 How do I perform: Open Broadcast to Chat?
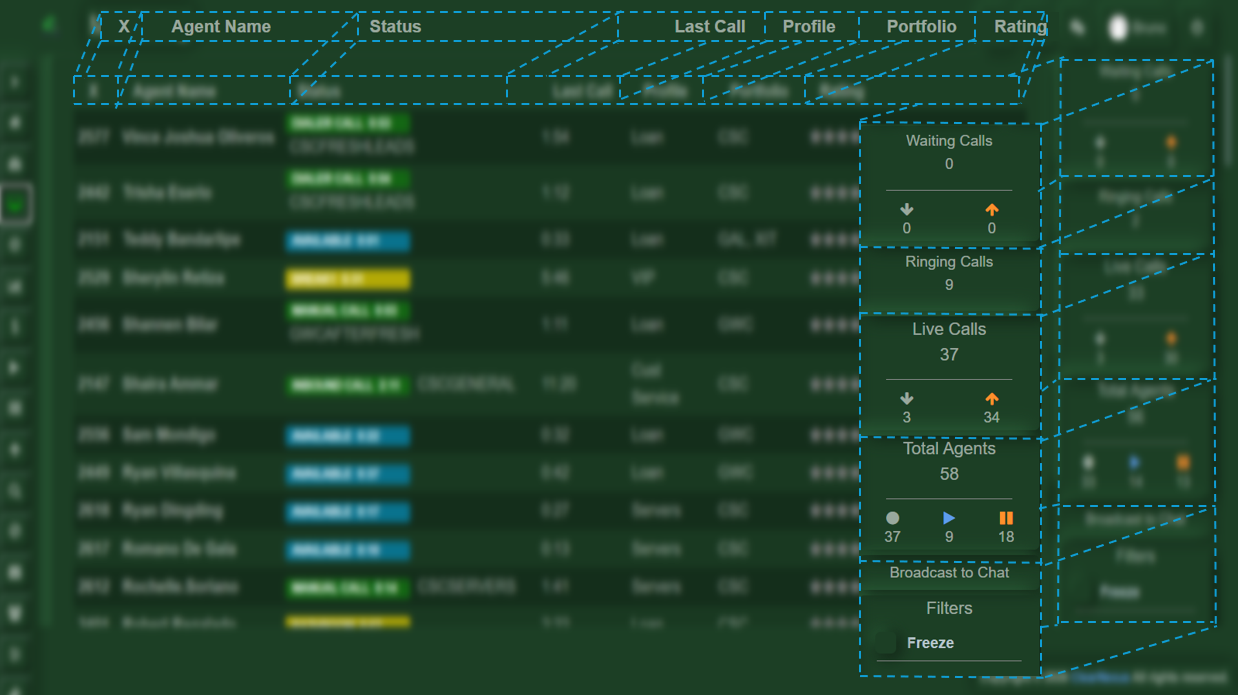pyautogui.click(x=949, y=573)
